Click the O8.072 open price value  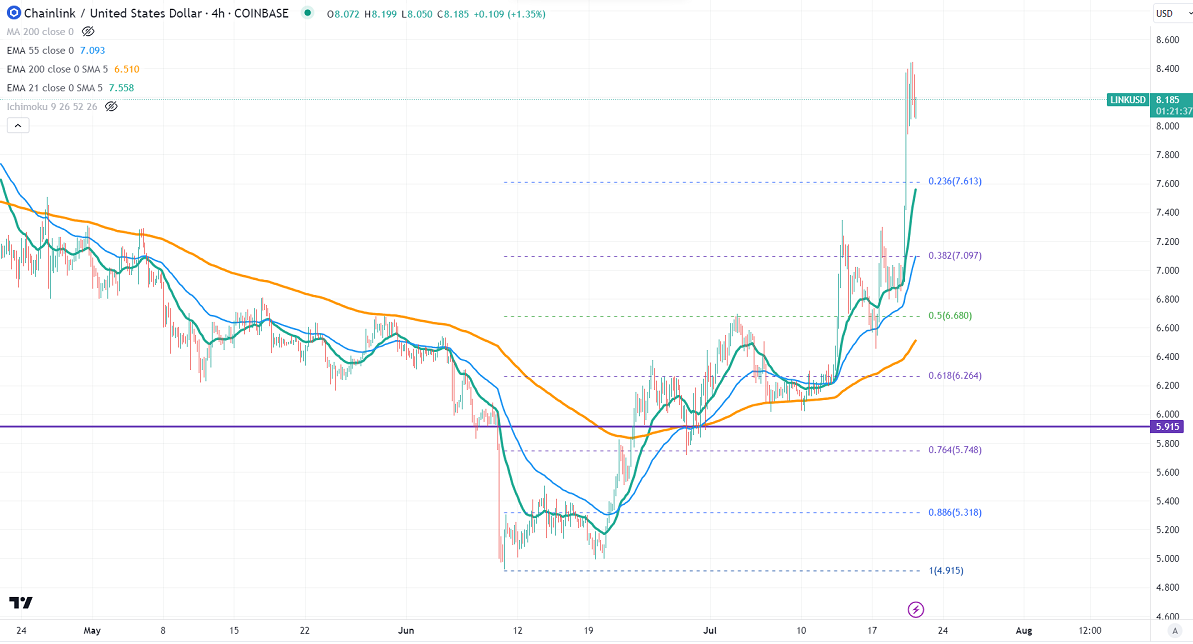pyautogui.click(x=343, y=14)
